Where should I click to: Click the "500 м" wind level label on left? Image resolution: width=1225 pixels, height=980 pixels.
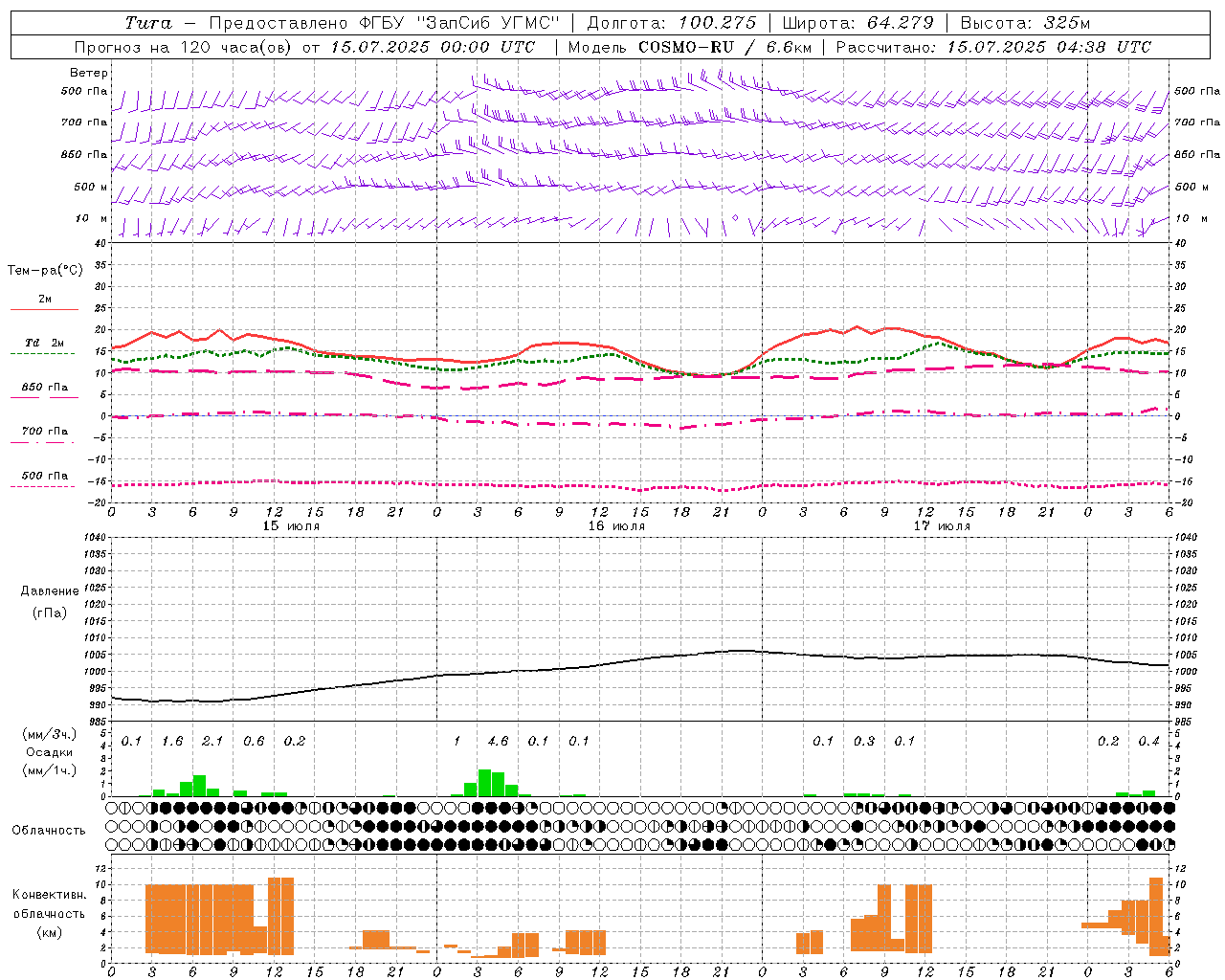coord(91,188)
